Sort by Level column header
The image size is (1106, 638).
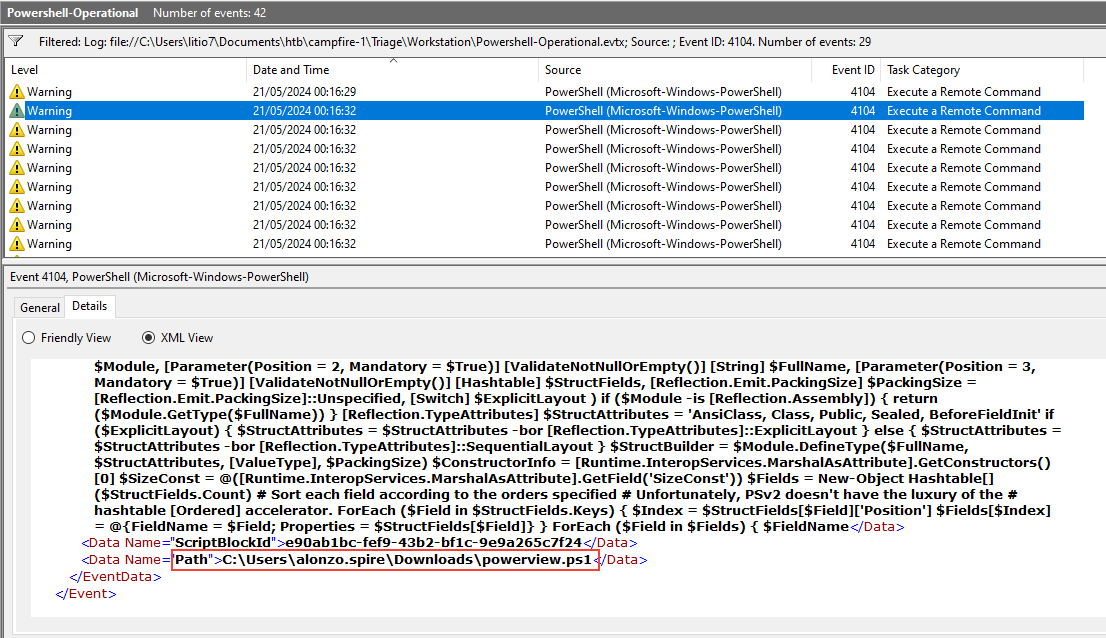pyautogui.click(x=25, y=70)
